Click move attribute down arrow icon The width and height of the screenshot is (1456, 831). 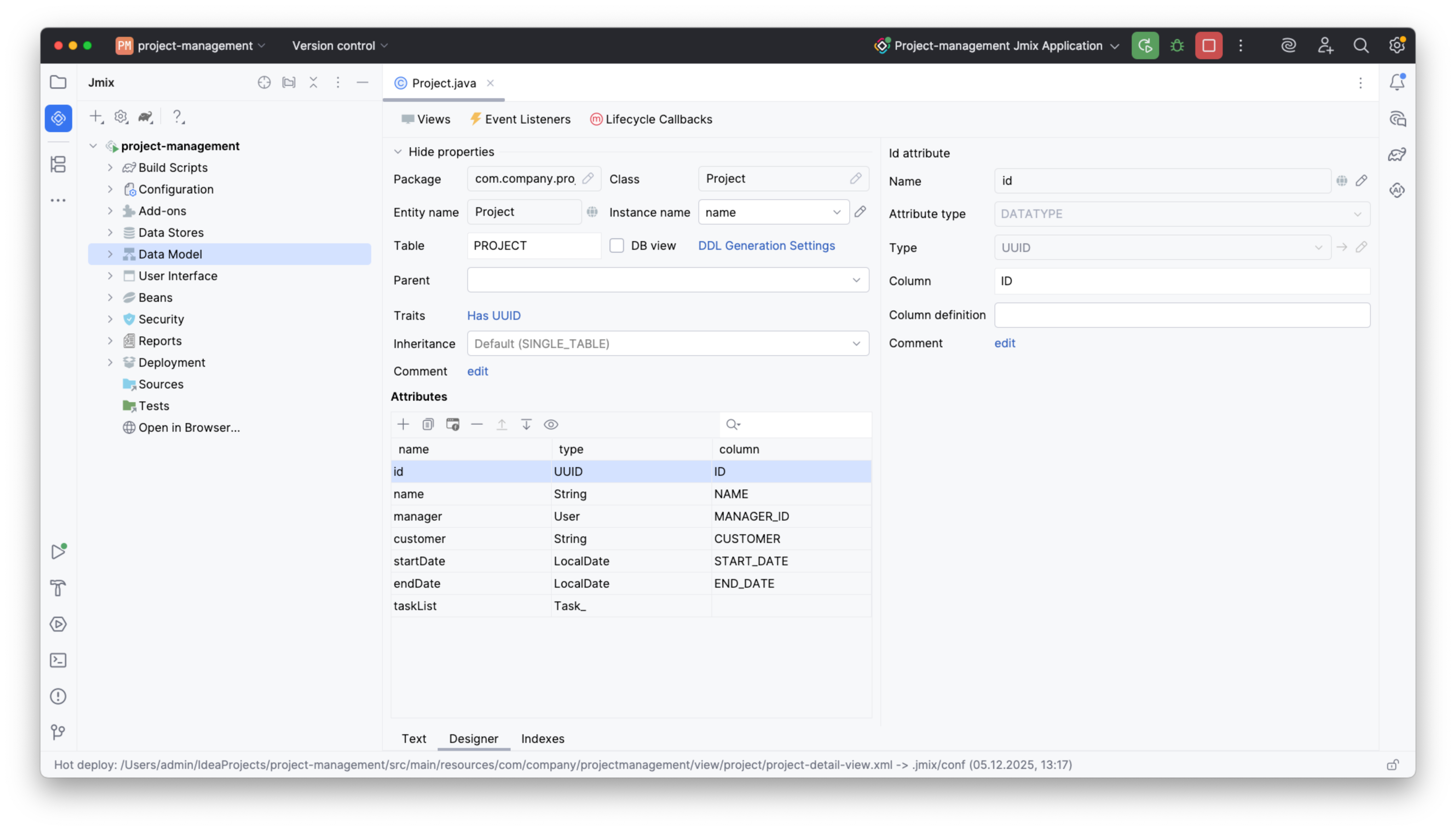526,424
